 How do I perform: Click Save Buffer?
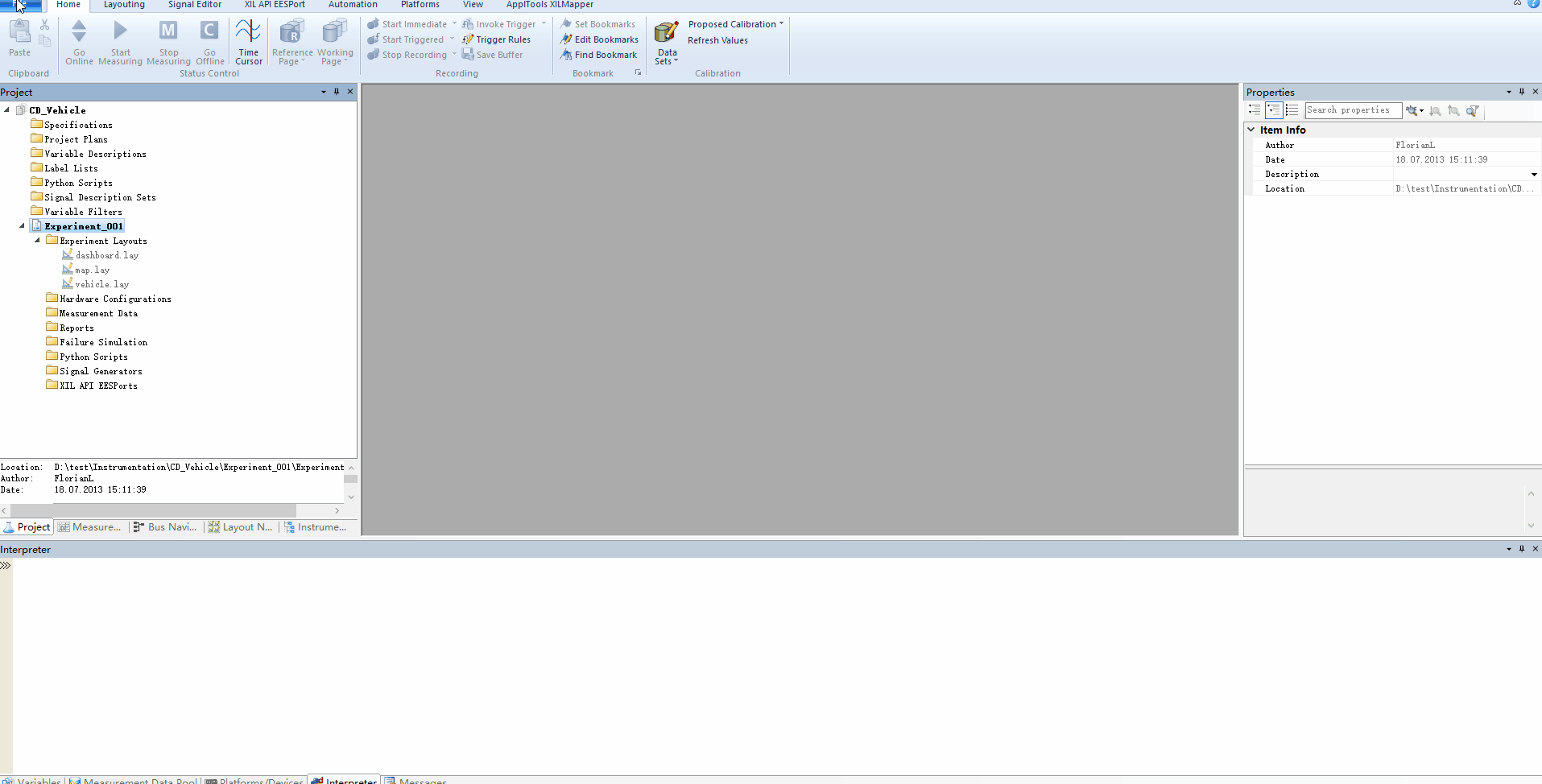[492, 55]
